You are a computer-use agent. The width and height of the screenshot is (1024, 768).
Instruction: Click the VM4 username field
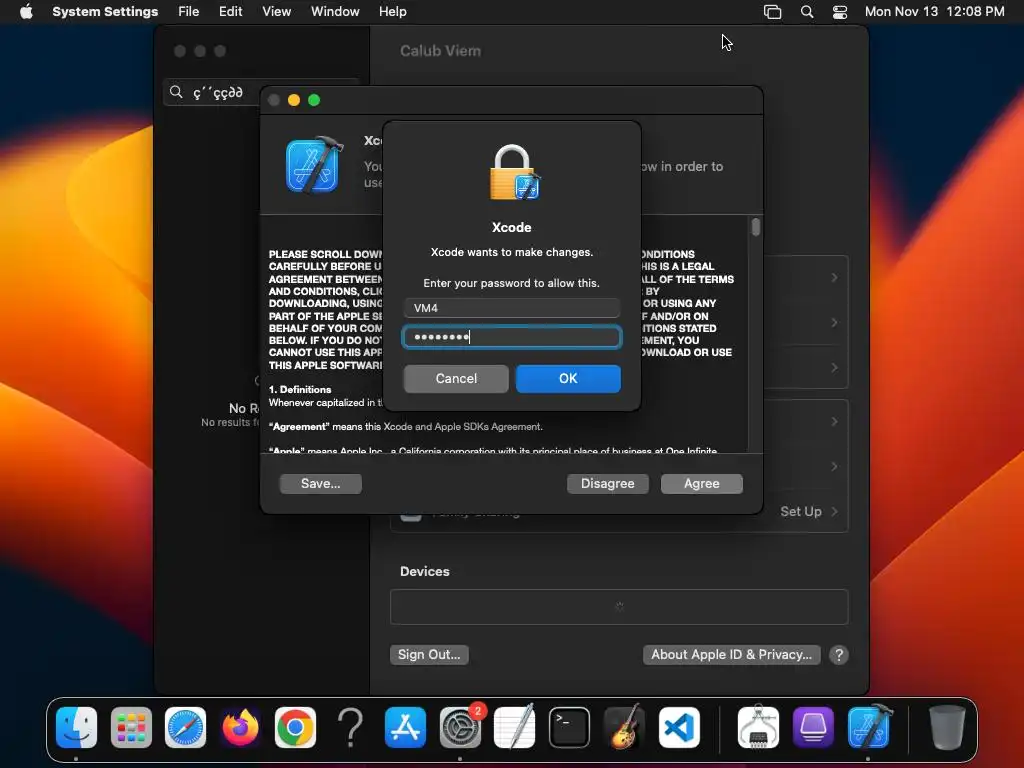[512, 308]
